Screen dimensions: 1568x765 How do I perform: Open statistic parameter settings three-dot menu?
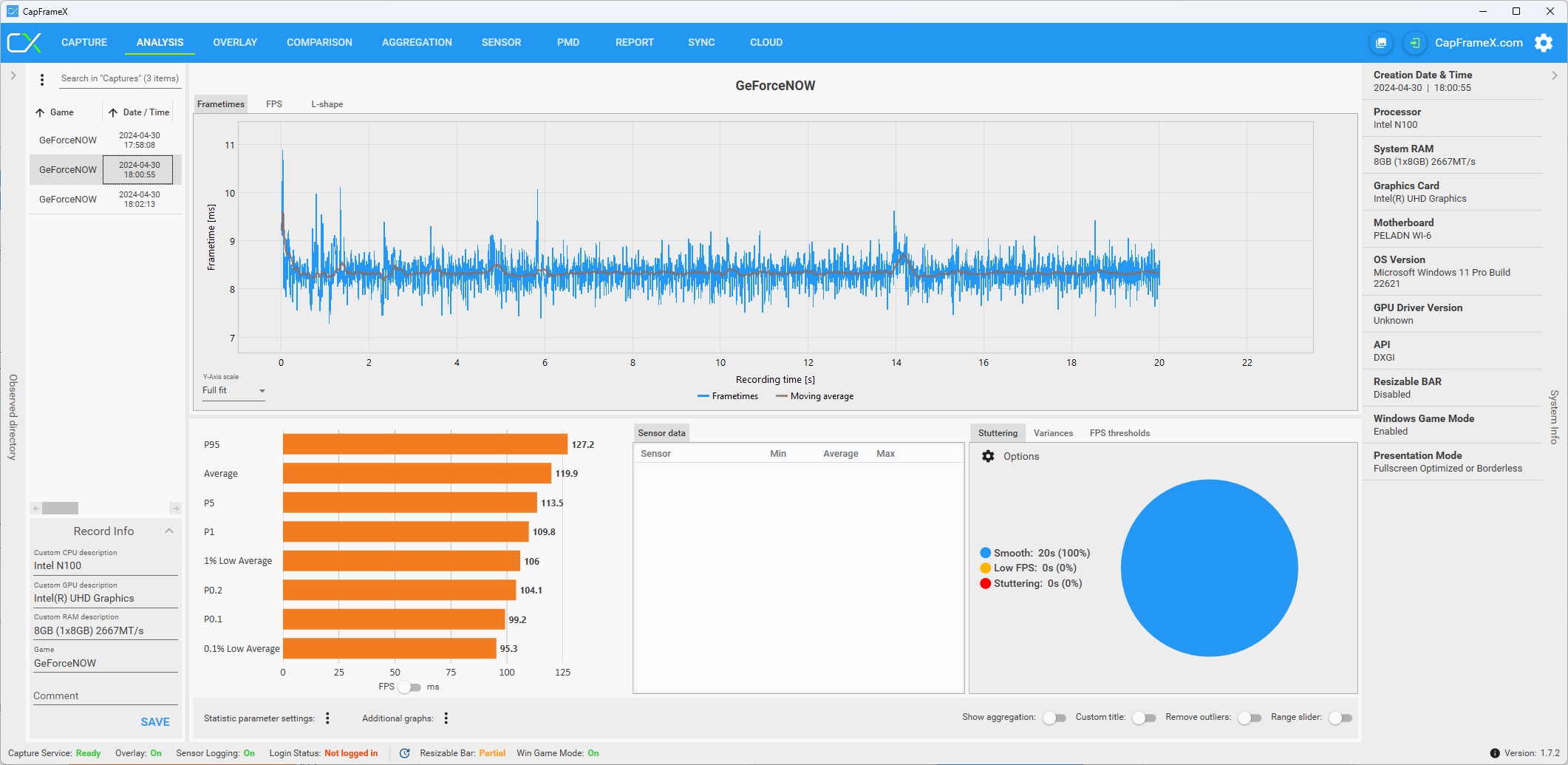[327, 718]
